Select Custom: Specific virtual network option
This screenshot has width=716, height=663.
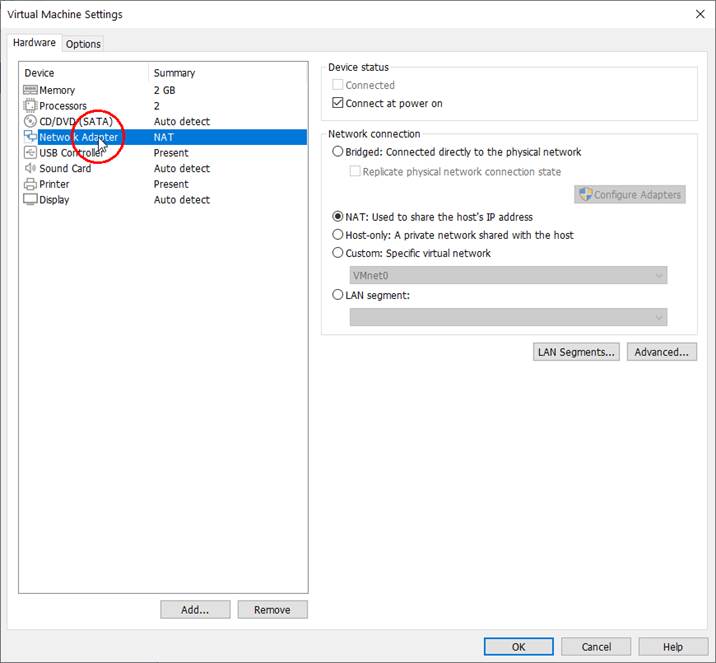(x=337, y=253)
